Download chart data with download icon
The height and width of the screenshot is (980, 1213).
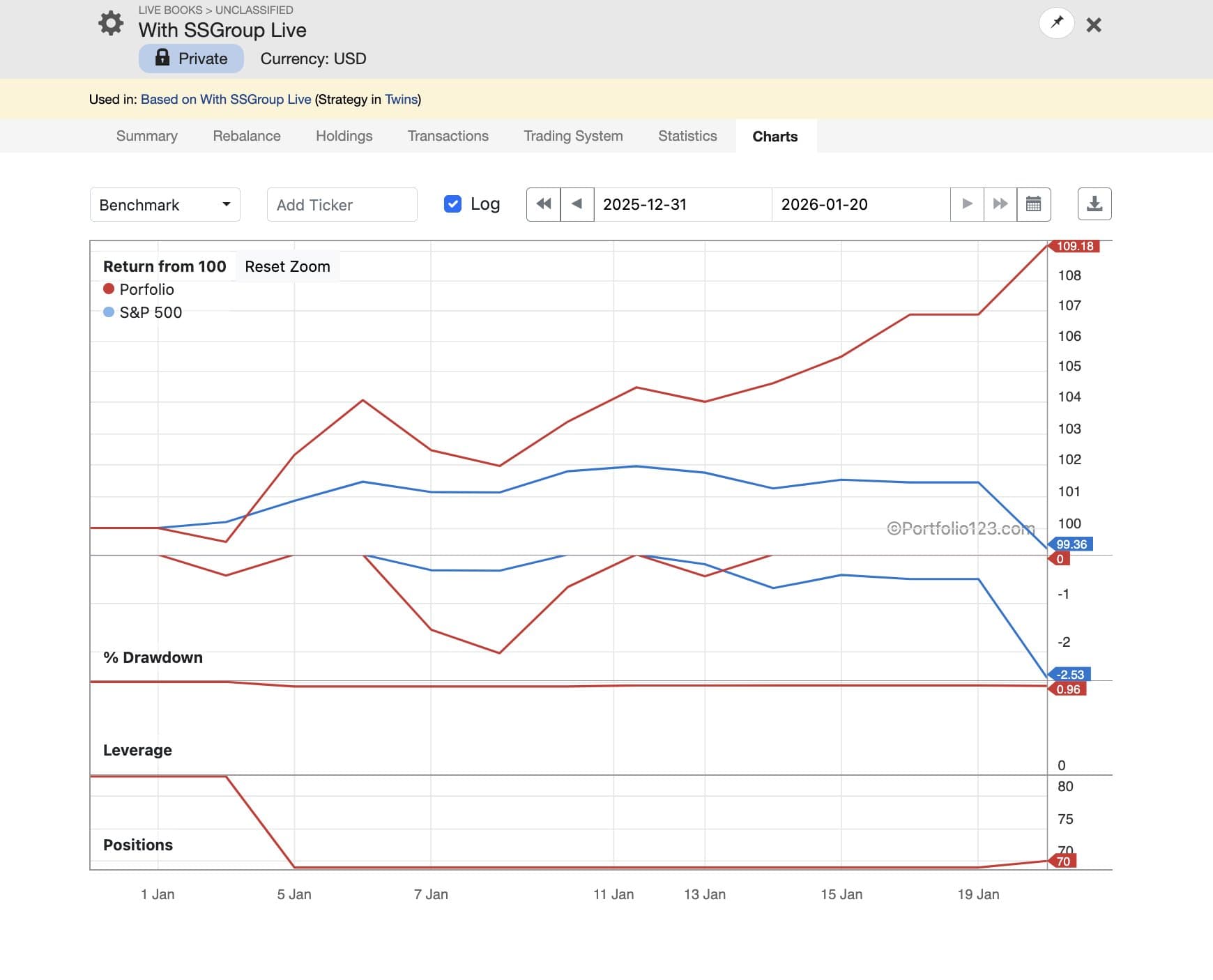(x=1094, y=204)
